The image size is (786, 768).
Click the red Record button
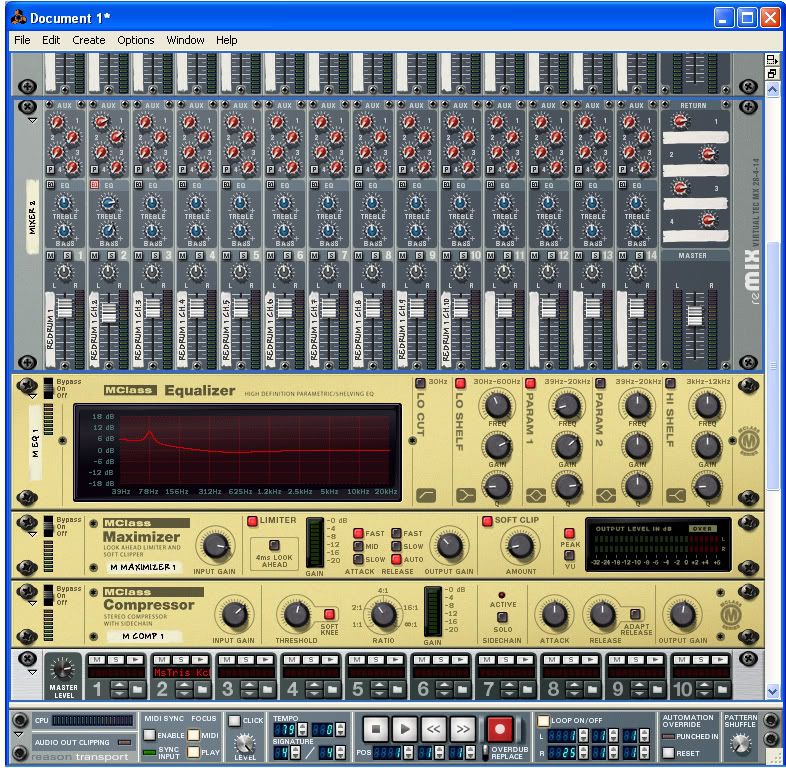point(500,729)
